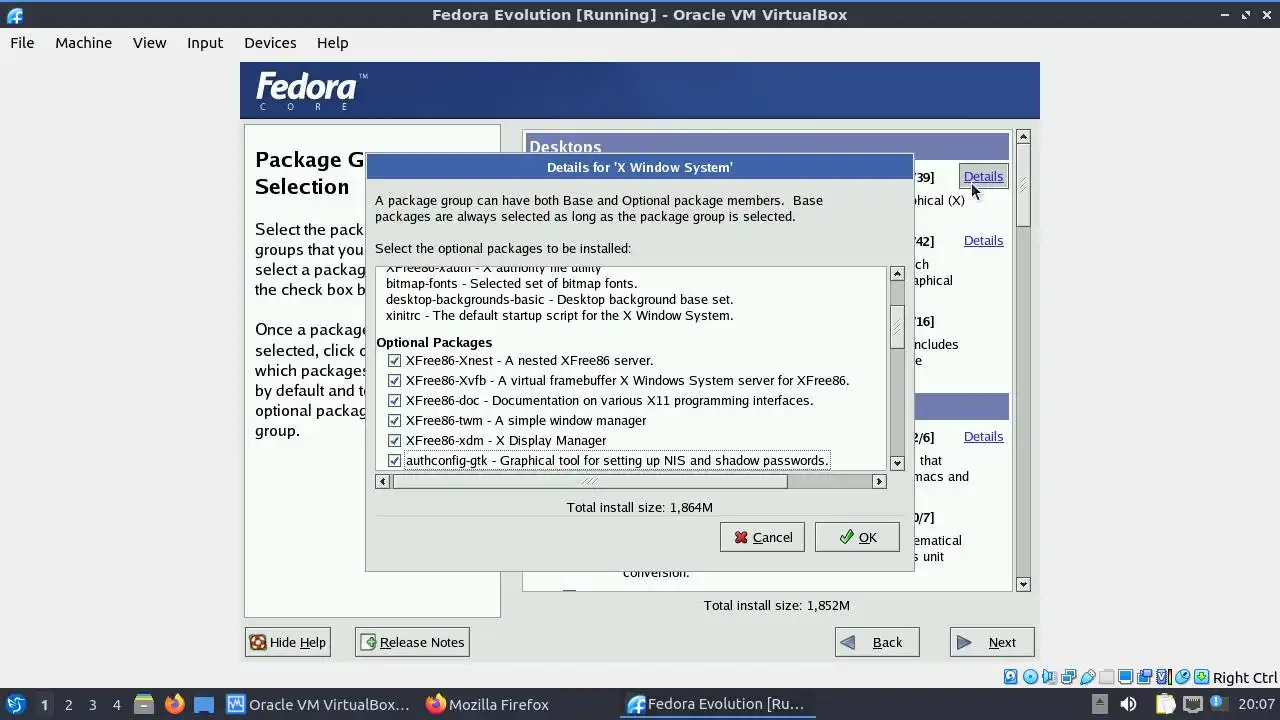Uncheck the XFree86-xdm package

pos(394,440)
